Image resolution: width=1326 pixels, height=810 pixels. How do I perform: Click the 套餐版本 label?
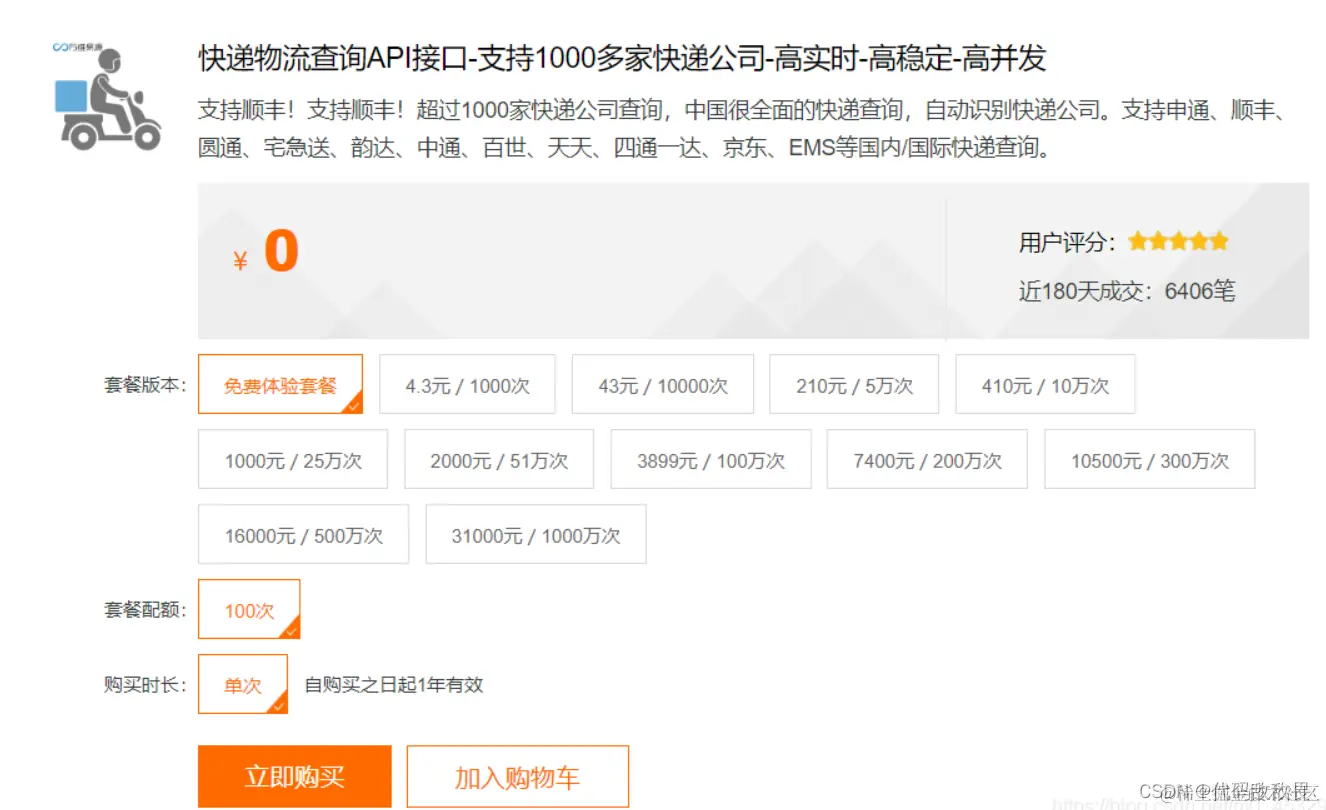click(145, 385)
